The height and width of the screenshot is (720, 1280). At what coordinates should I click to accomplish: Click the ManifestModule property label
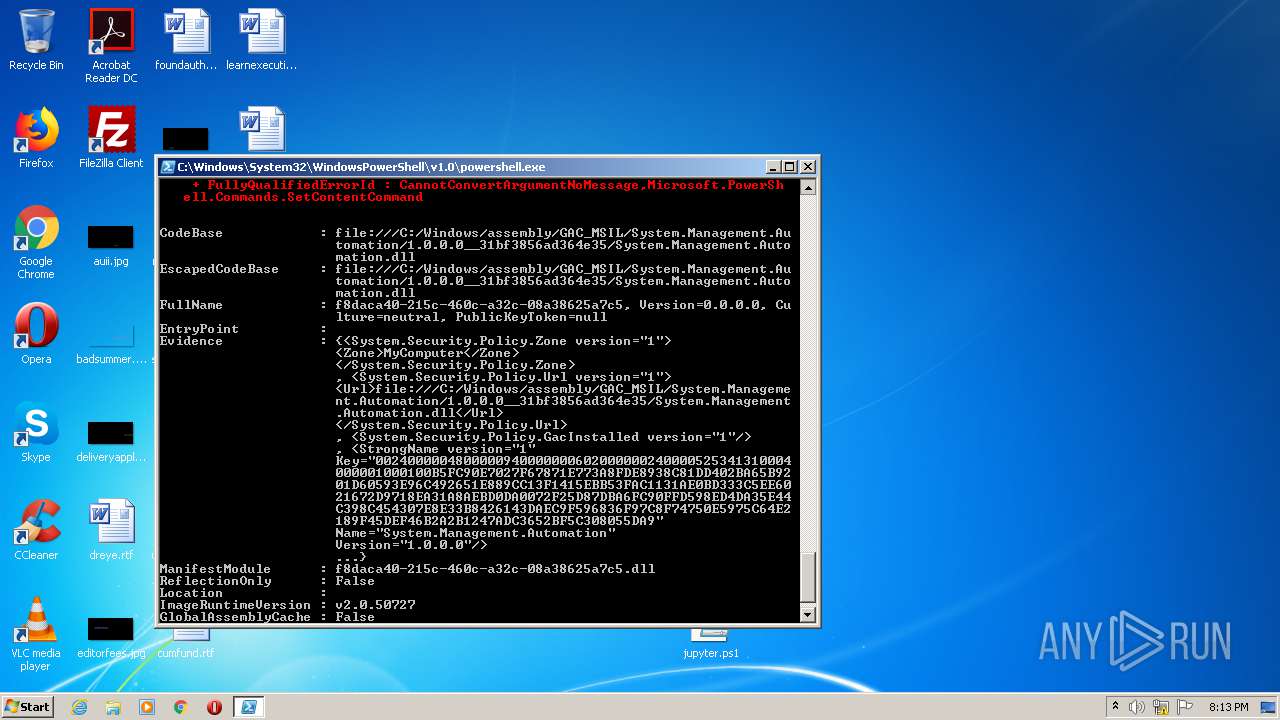pyautogui.click(x=215, y=569)
